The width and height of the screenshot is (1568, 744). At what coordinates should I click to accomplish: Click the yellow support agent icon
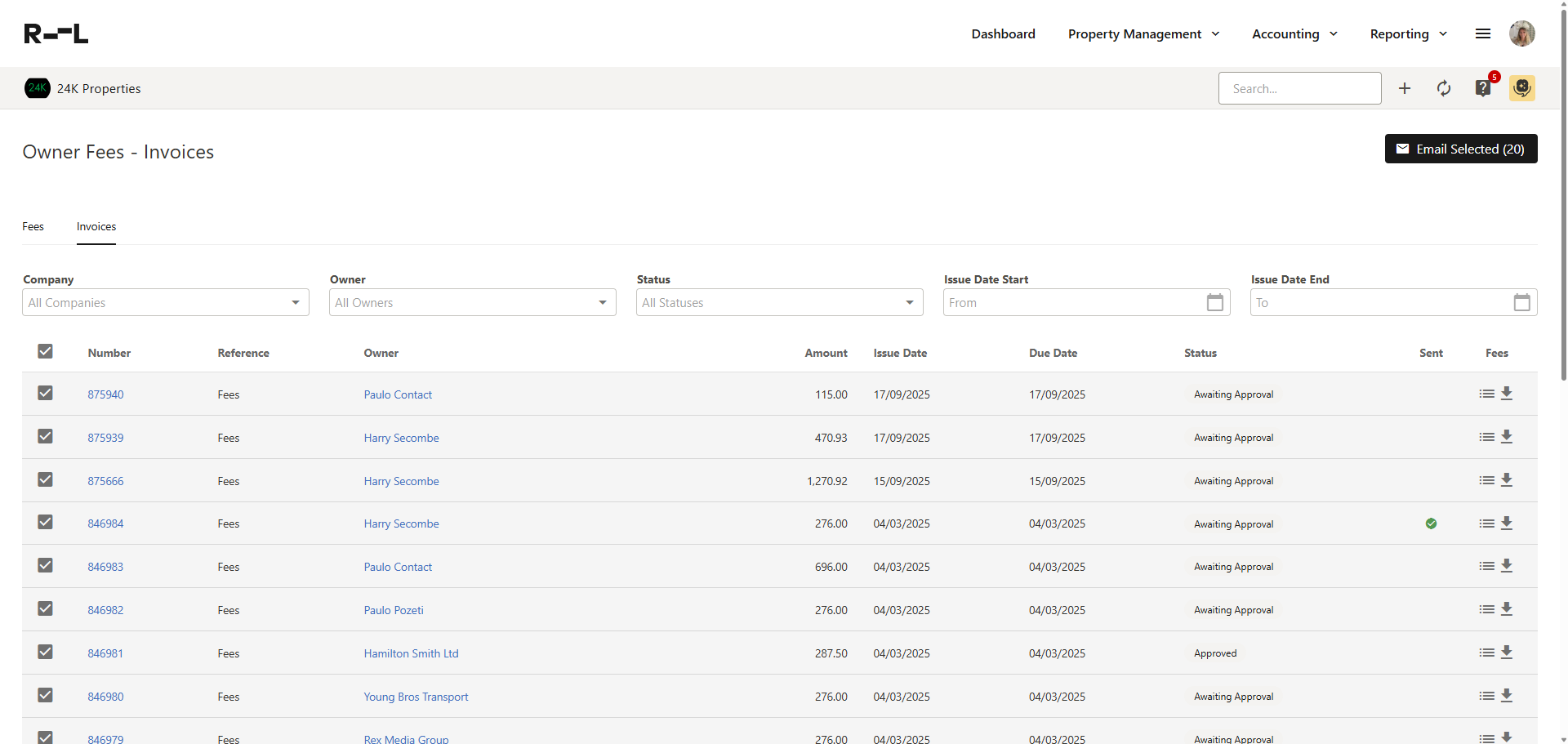pyautogui.click(x=1521, y=88)
